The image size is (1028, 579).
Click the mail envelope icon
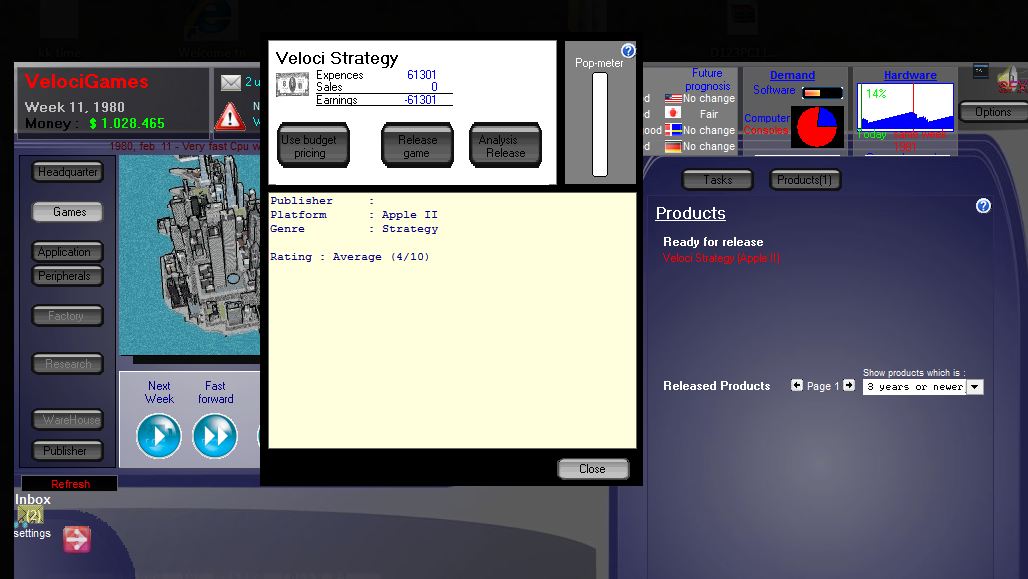tap(231, 83)
